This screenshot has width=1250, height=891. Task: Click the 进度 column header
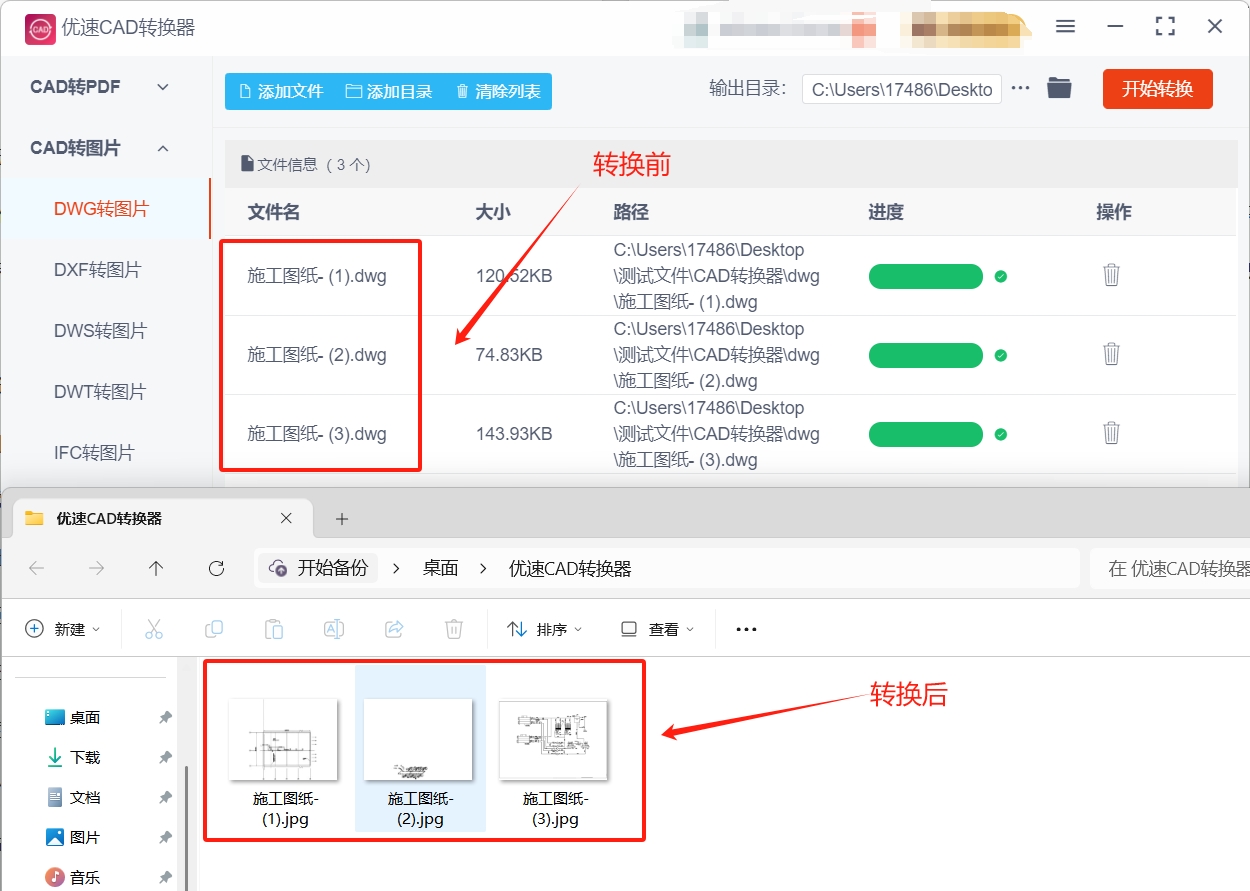click(886, 212)
